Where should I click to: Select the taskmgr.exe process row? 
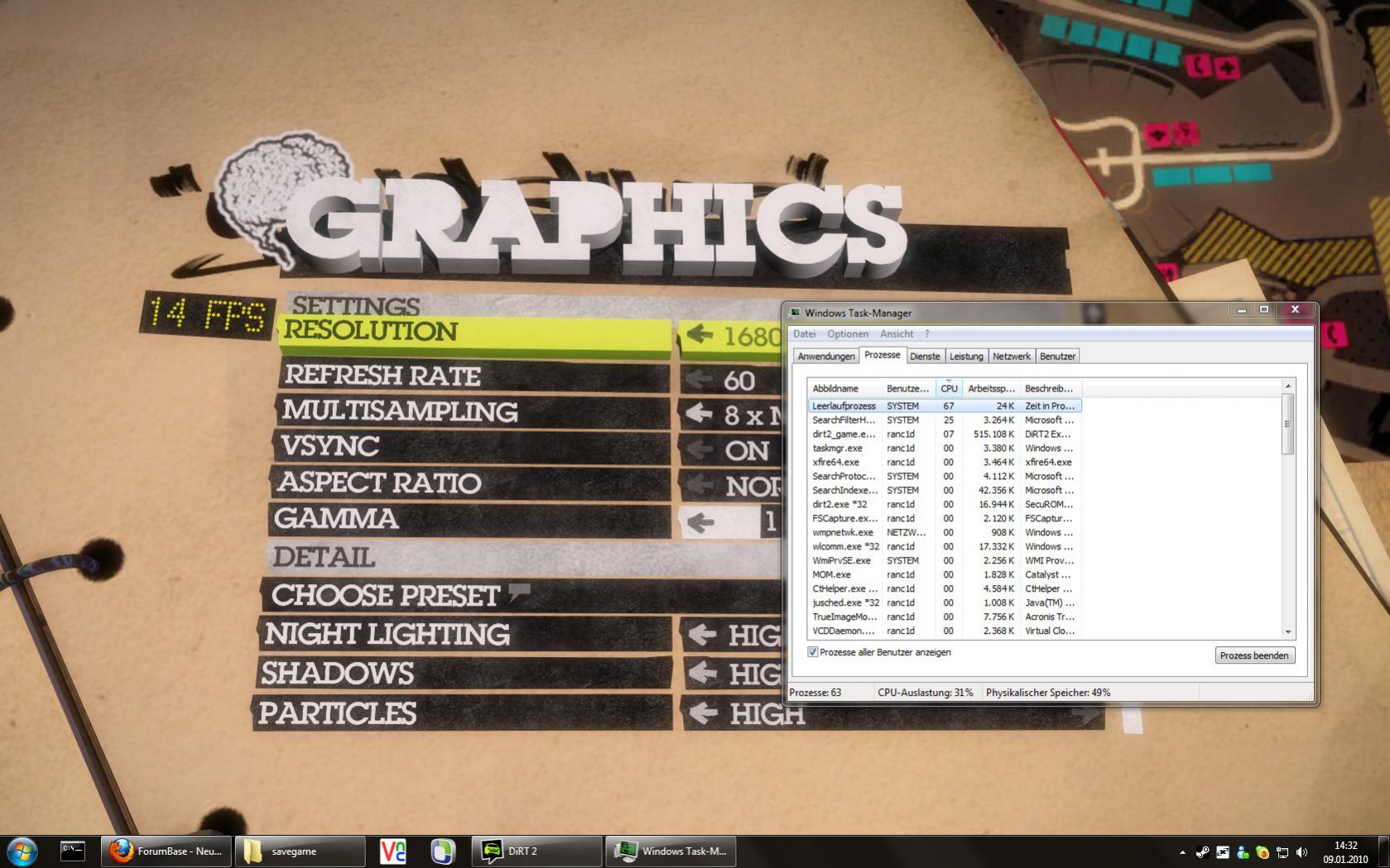[x=945, y=448]
